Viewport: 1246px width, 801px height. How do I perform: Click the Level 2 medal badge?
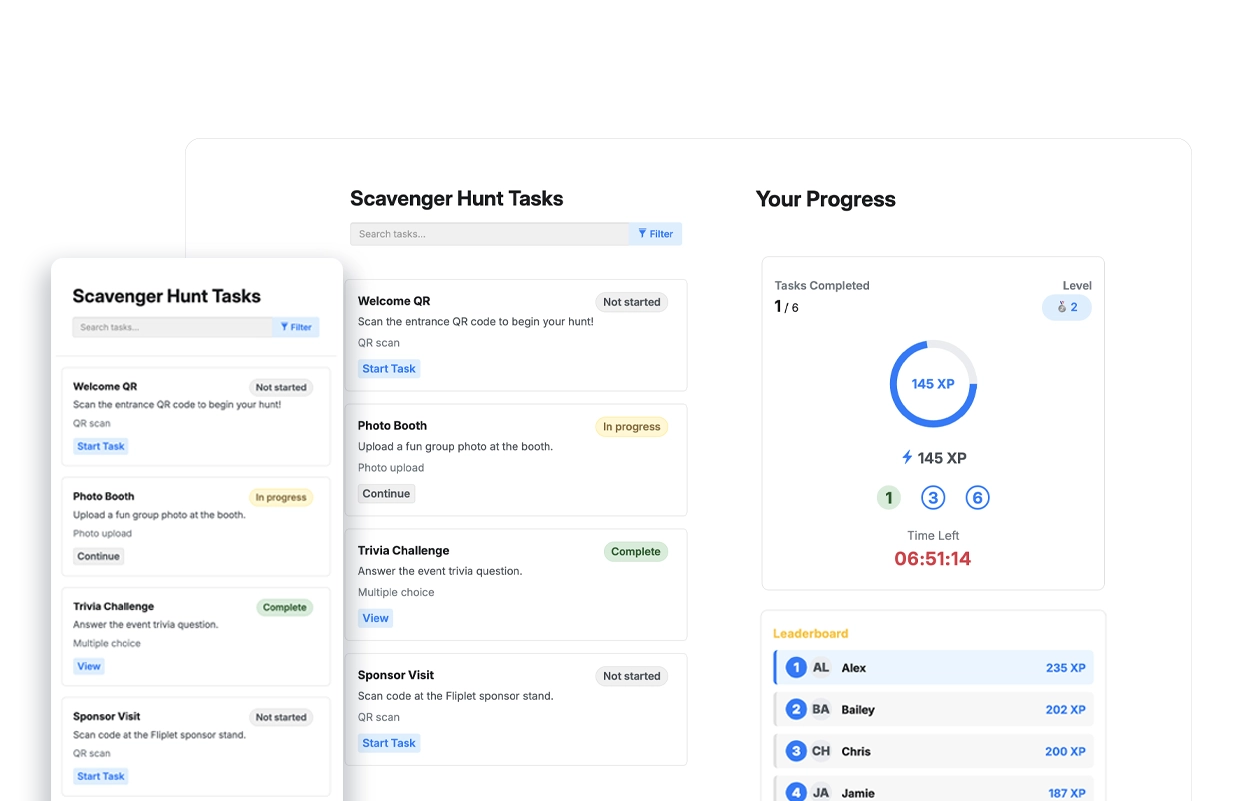point(1067,307)
